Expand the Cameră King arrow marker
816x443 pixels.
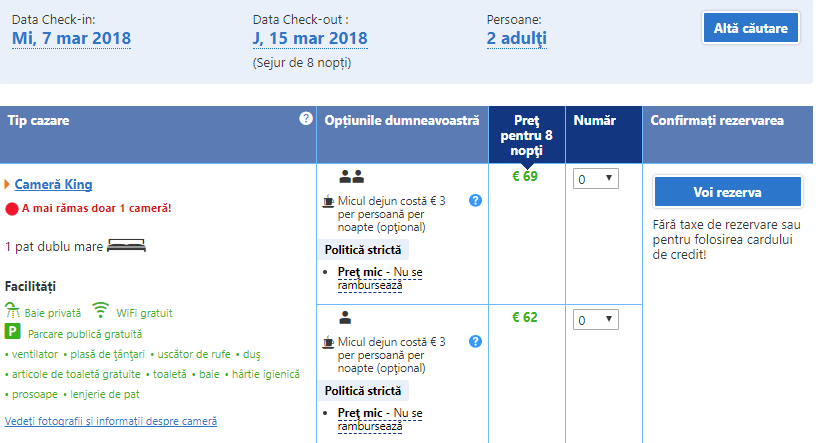point(8,185)
